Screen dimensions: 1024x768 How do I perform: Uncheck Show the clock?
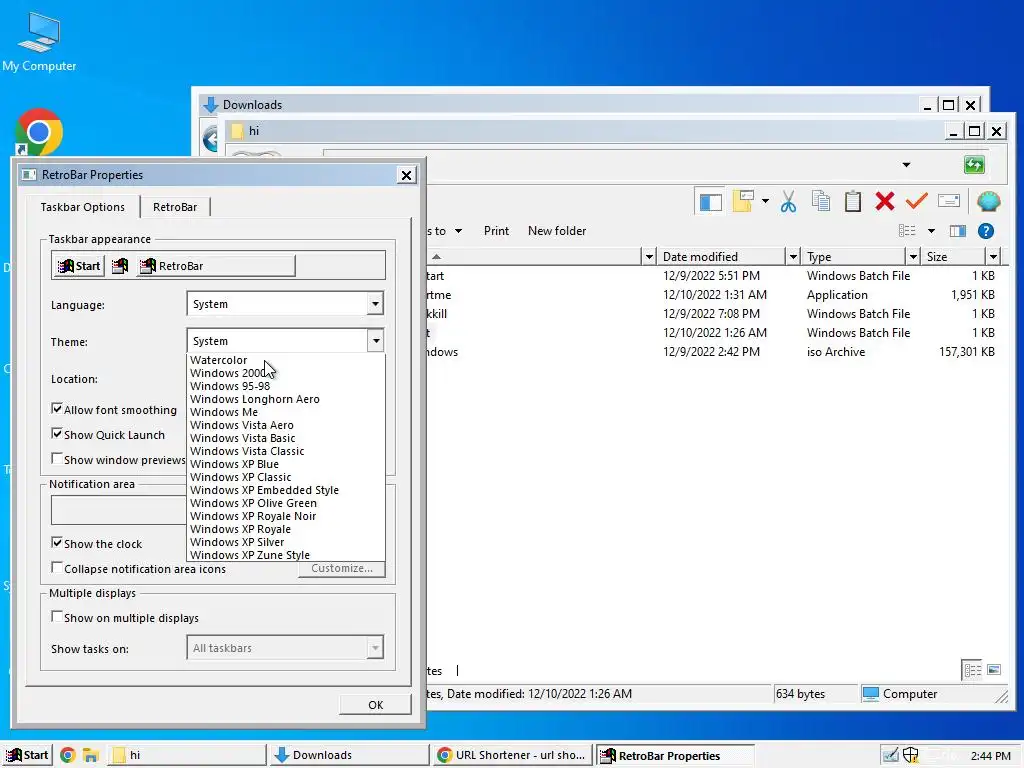[57, 543]
